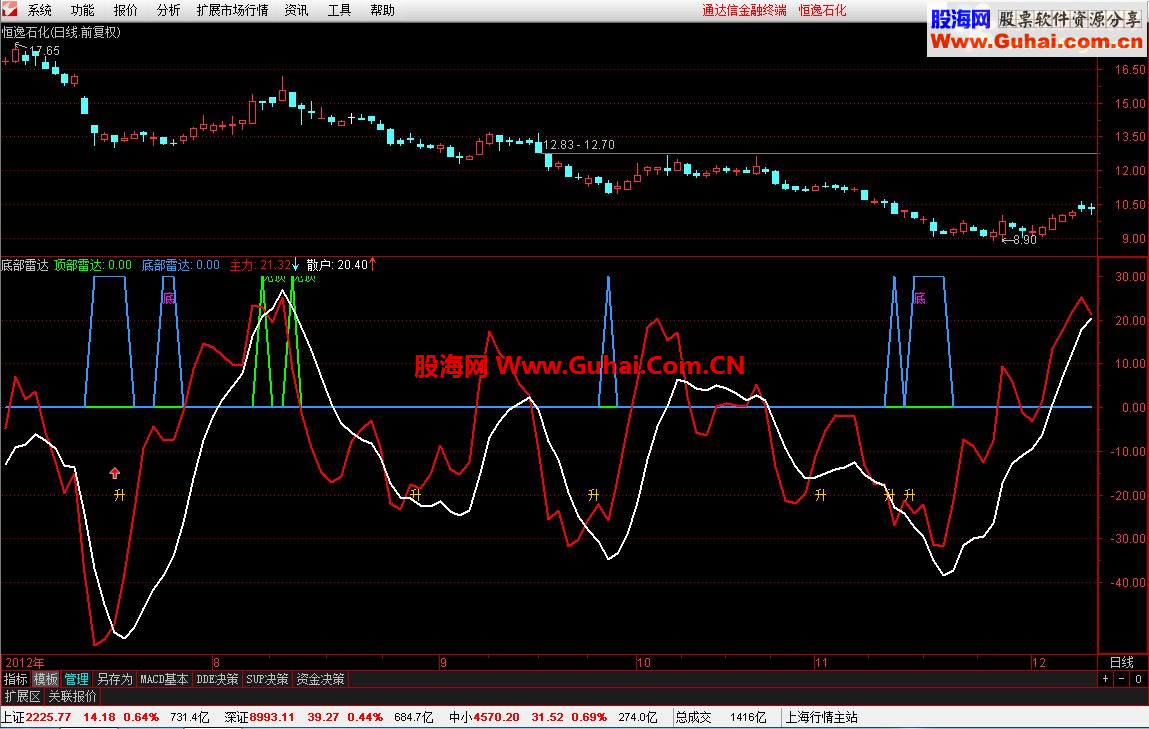This screenshot has width=1149, height=729.
Task: Open the 报价 menu
Action: coord(125,10)
